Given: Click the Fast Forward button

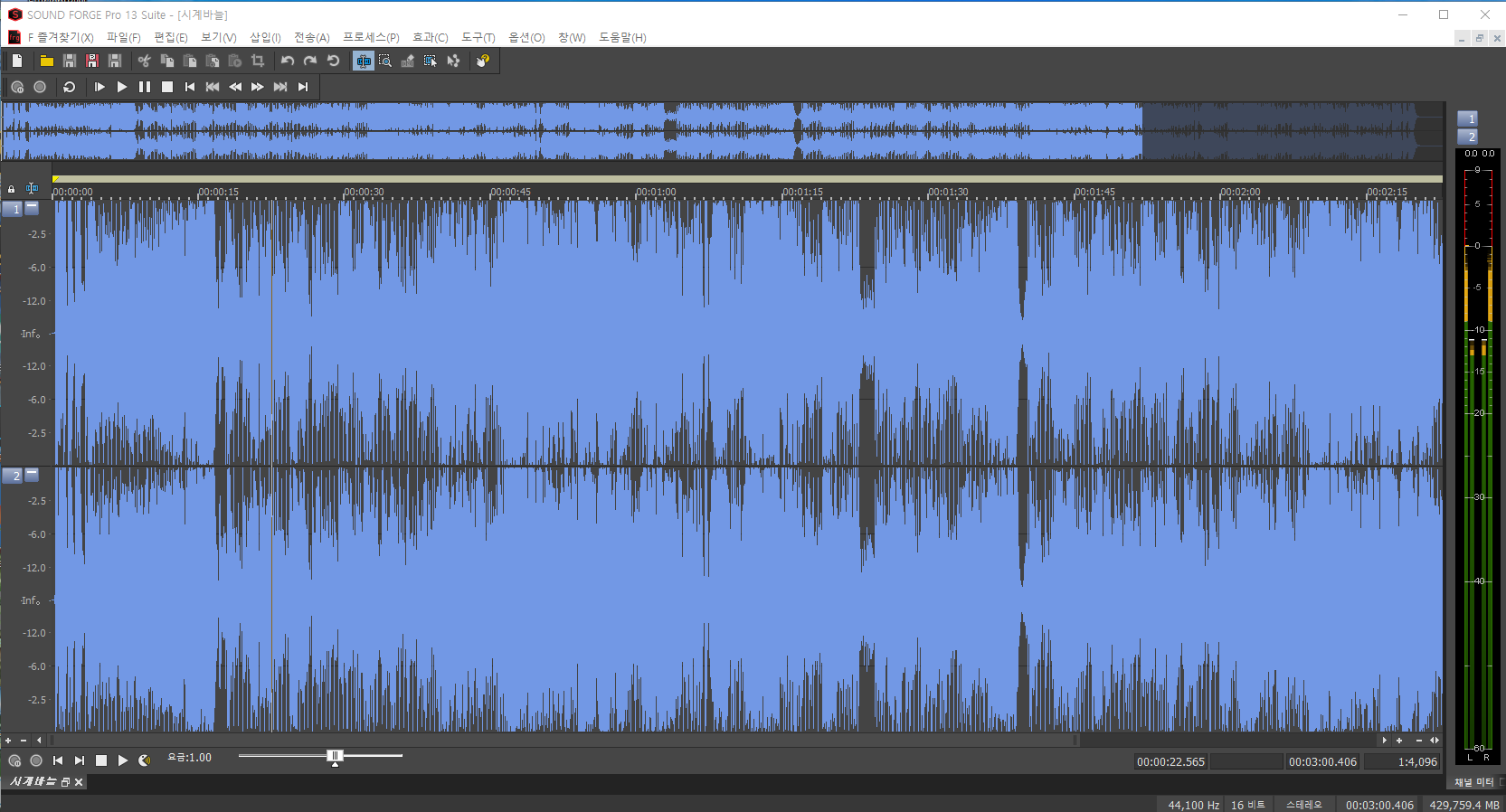Looking at the screenshot, I should coord(258,87).
